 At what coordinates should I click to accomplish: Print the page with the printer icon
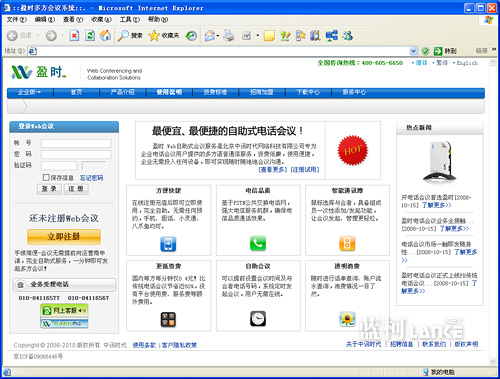pyautogui.click(x=229, y=35)
